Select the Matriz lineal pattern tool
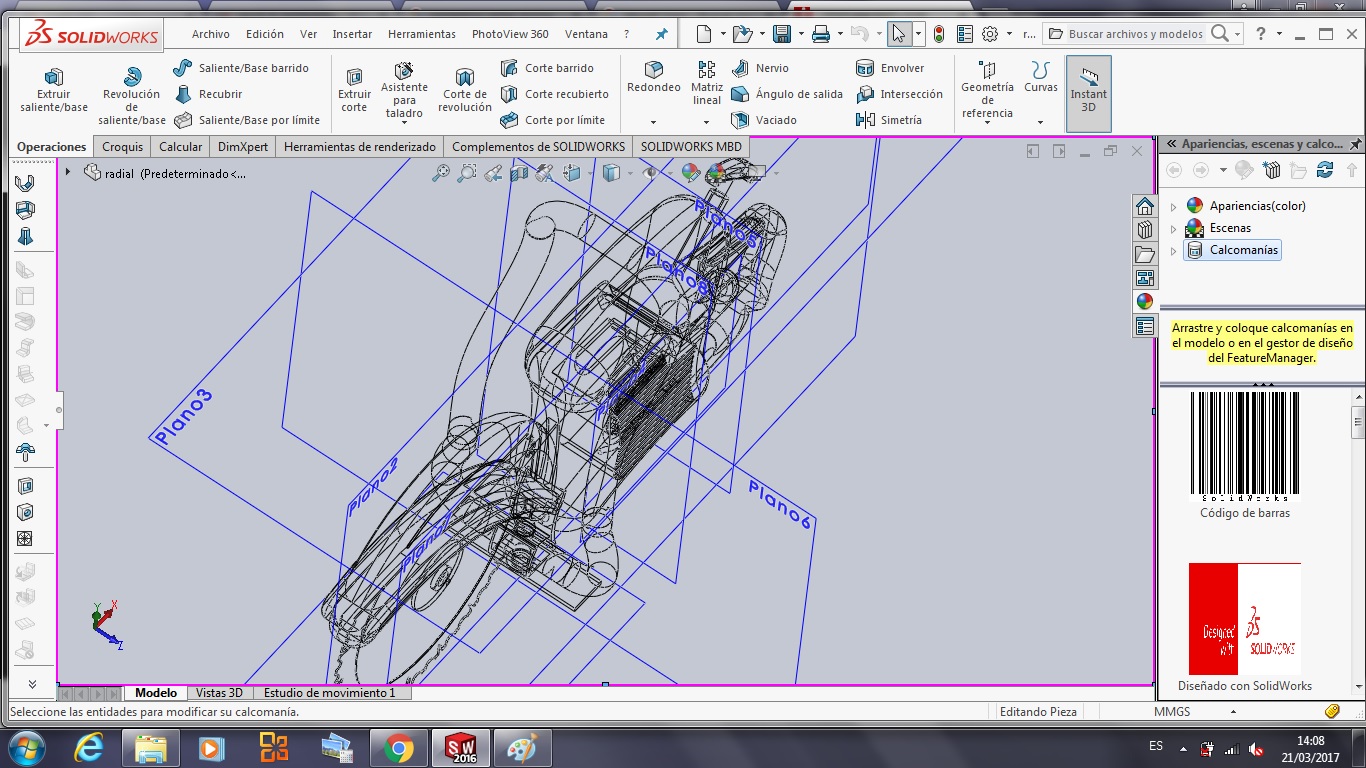The image size is (1366, 768). click(707, 83)
